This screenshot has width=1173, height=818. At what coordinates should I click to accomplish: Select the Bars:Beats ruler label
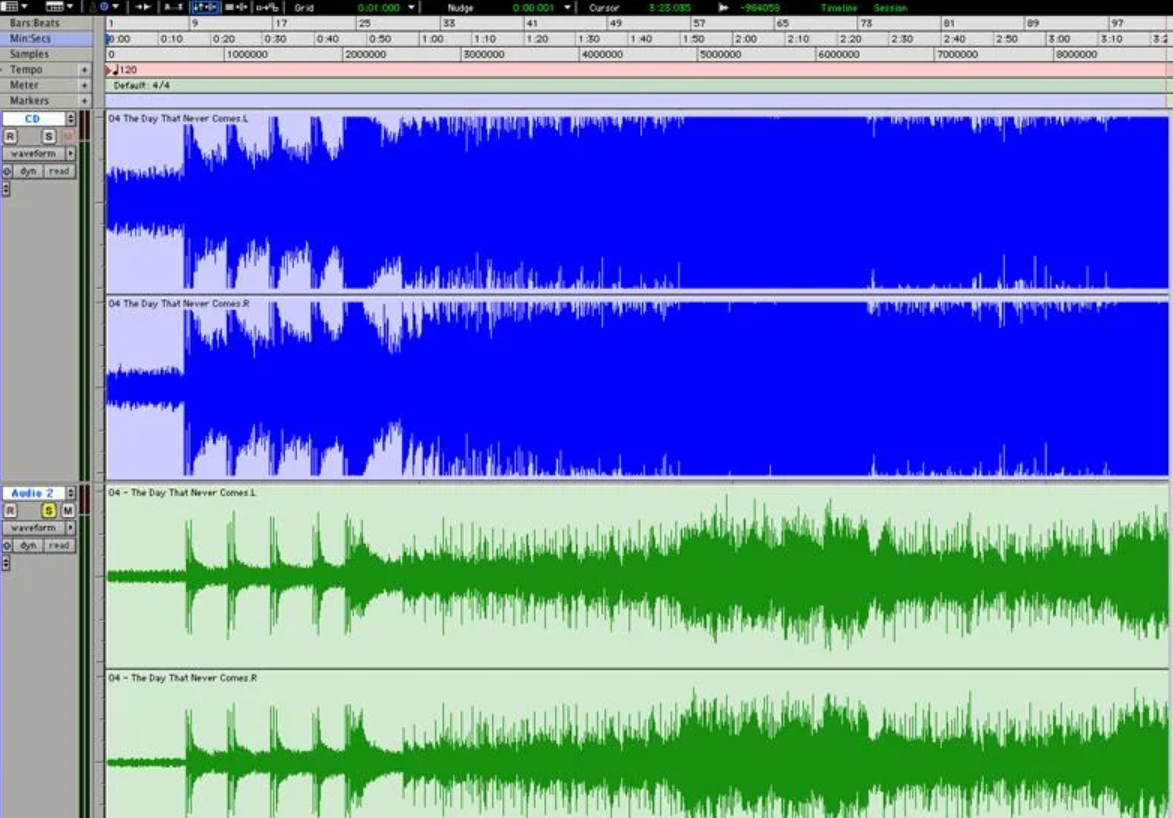36,22
